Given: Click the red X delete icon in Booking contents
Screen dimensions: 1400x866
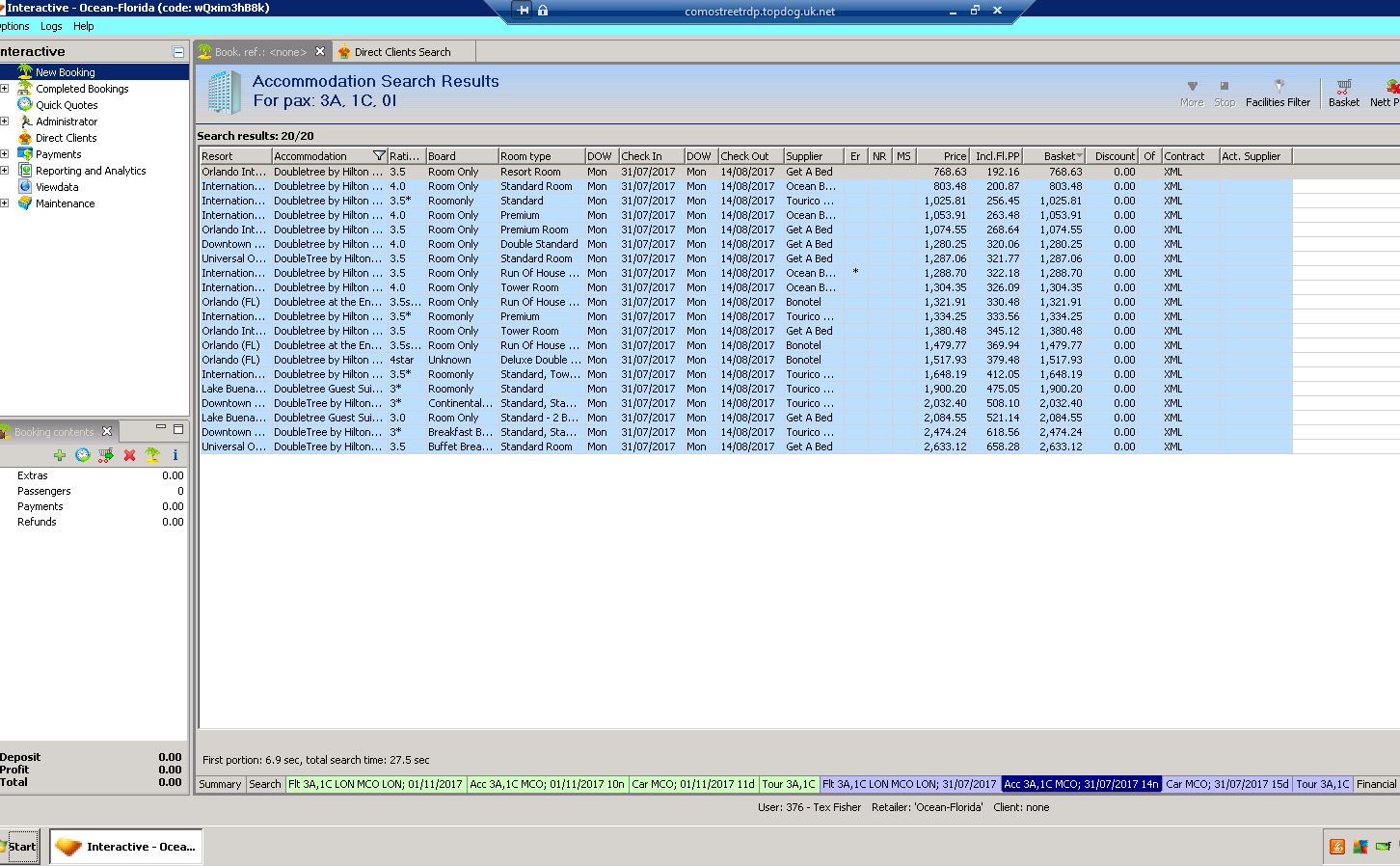Looking at the screenshot, I should (129, 455).
